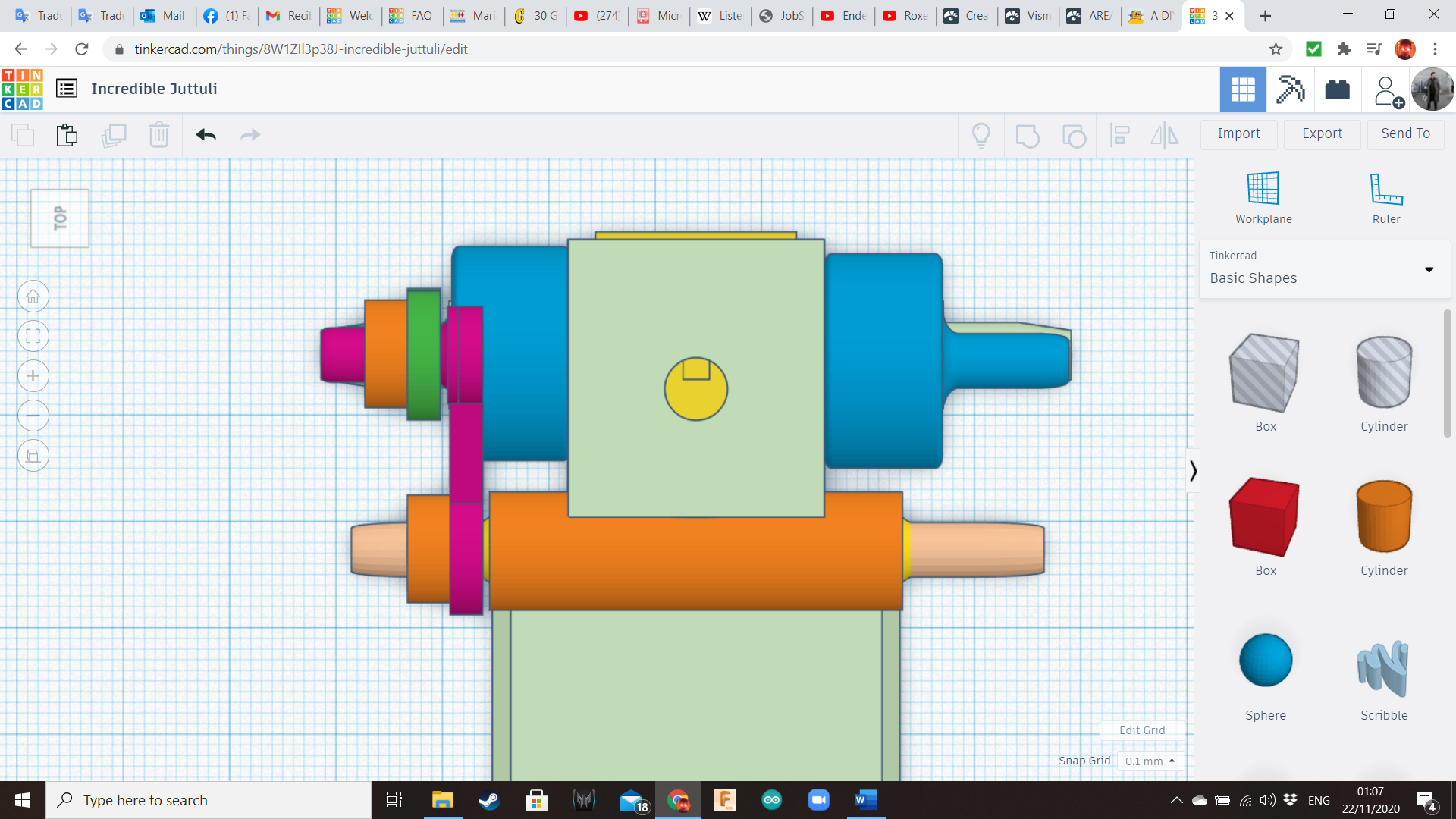Screen dimensions: 1456x819
Task: Click the Export button
Action: [1322, 133]
